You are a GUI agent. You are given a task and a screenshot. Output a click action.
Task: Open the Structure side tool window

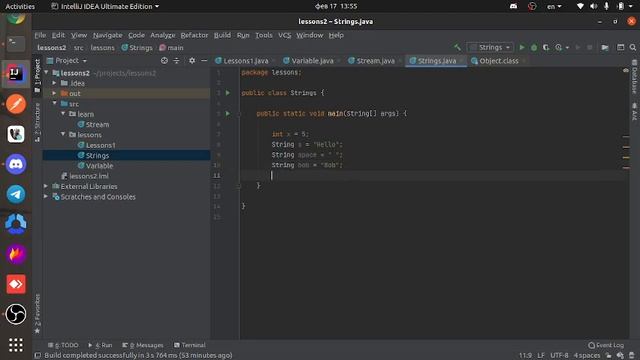pos(37,122)
